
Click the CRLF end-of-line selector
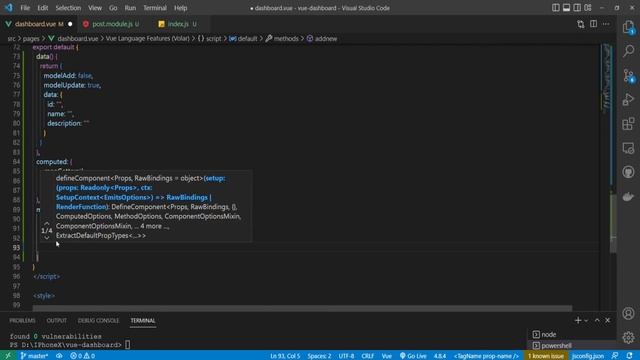(x=367, y=356)
